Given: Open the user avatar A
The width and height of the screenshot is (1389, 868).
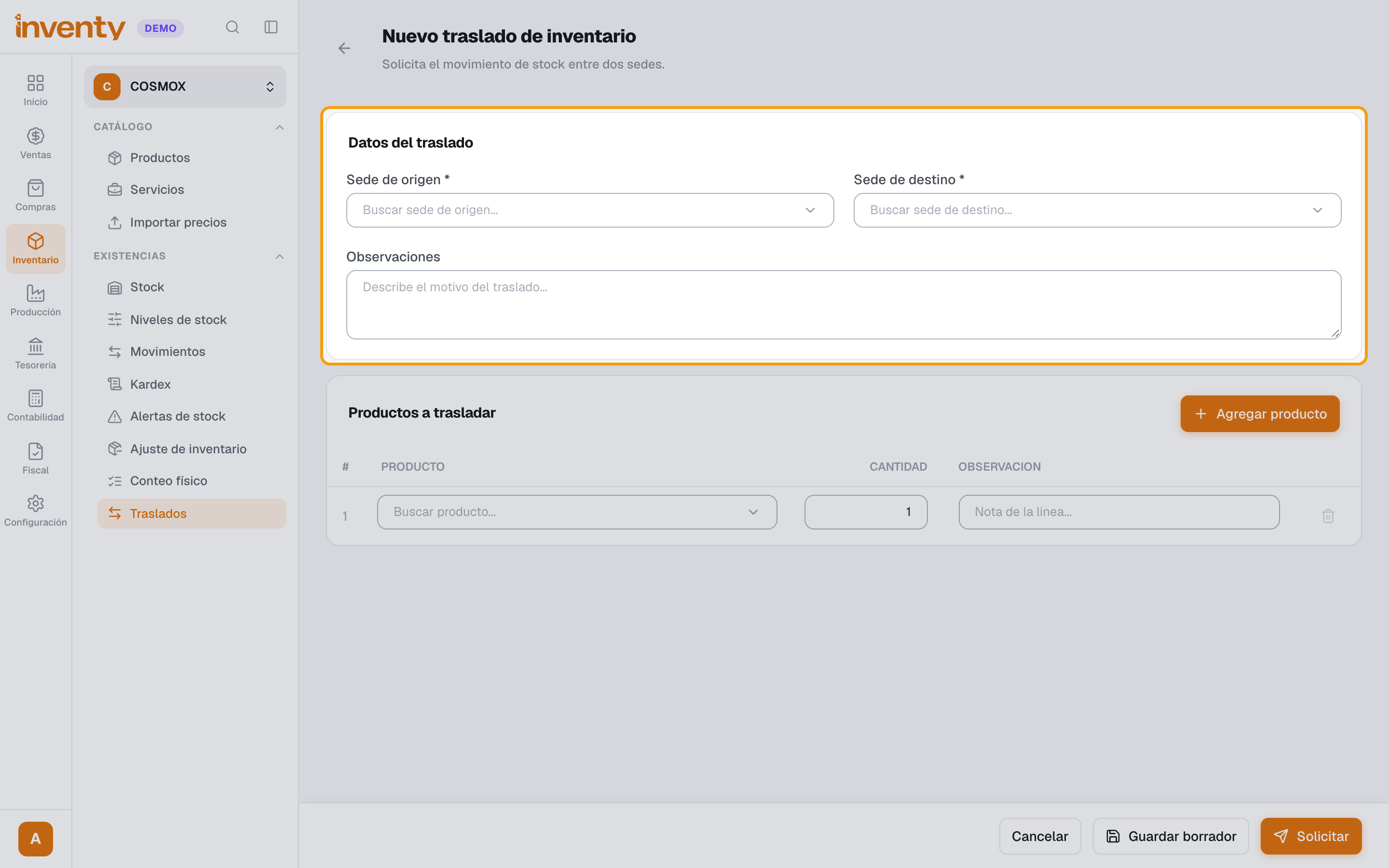Looking at the screenshot, I should point(36,839).
